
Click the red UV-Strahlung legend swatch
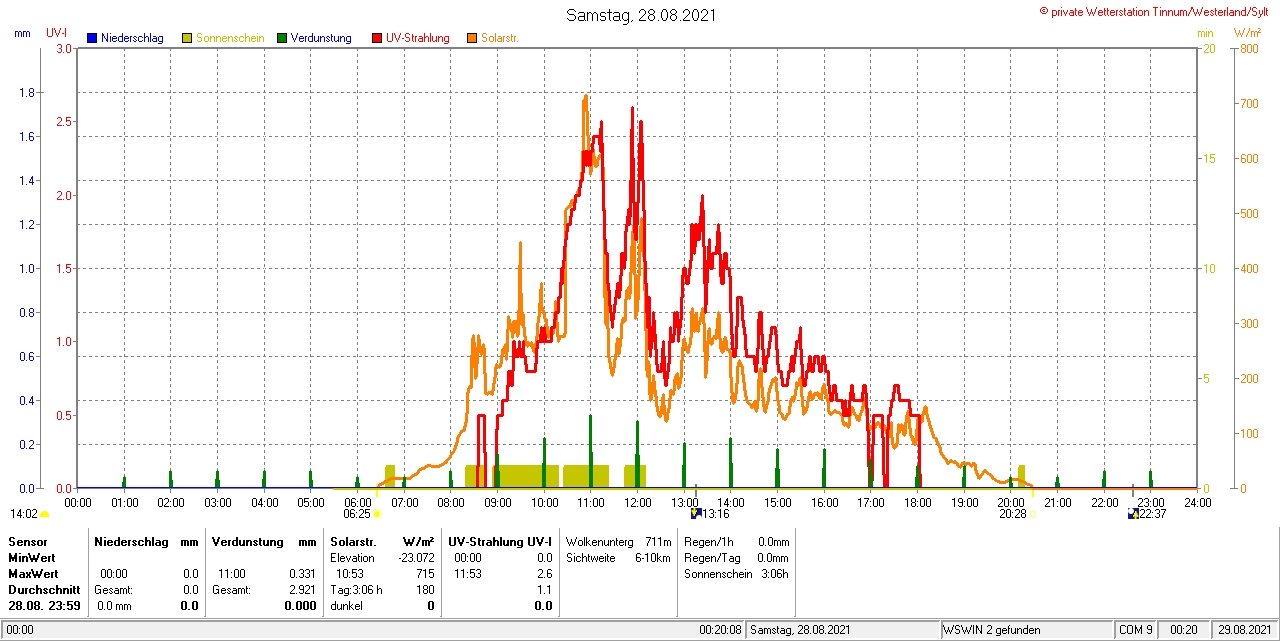tap(377, 38)
